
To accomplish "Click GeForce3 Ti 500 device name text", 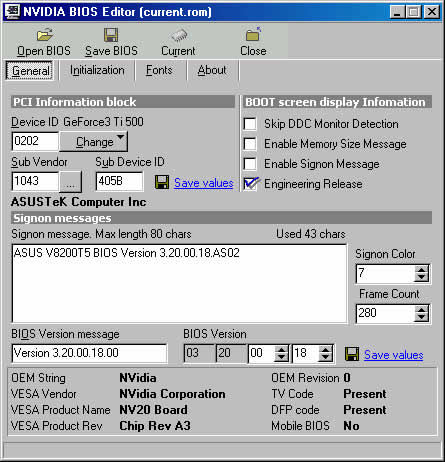I will (103, 122).
